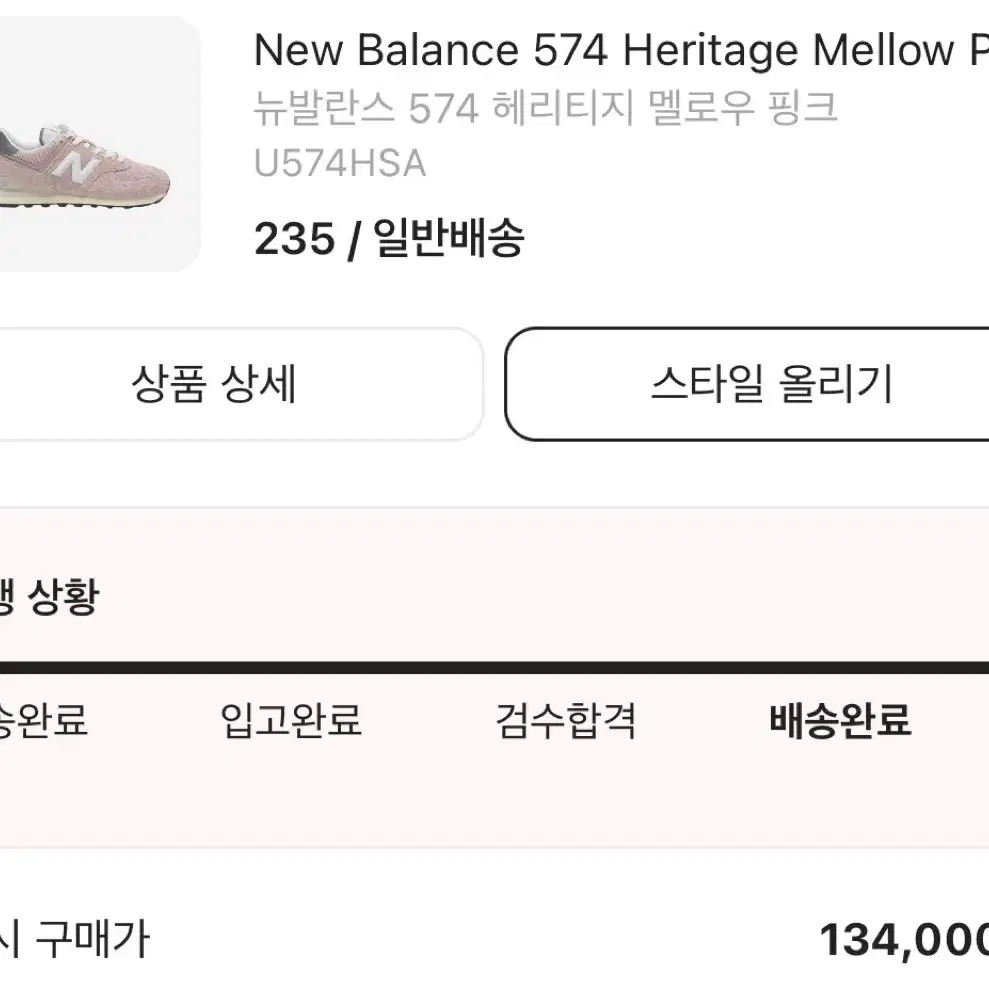Tap the white N logo on the sneaker
Viewport: 989px width, 989px height.
74,166
